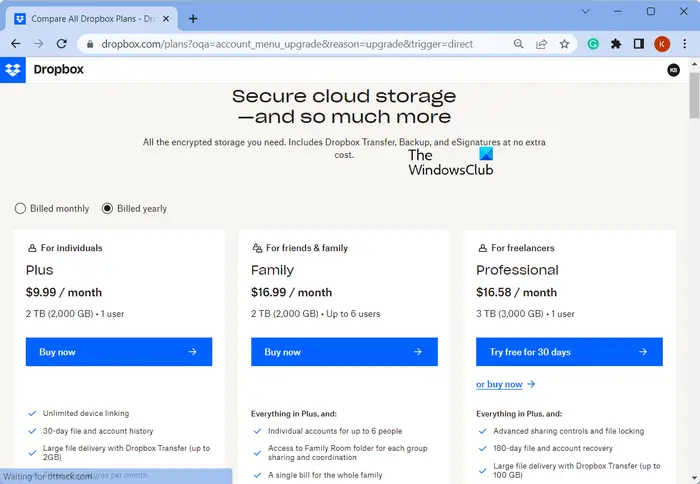Bookmark this page with the star

564,44
